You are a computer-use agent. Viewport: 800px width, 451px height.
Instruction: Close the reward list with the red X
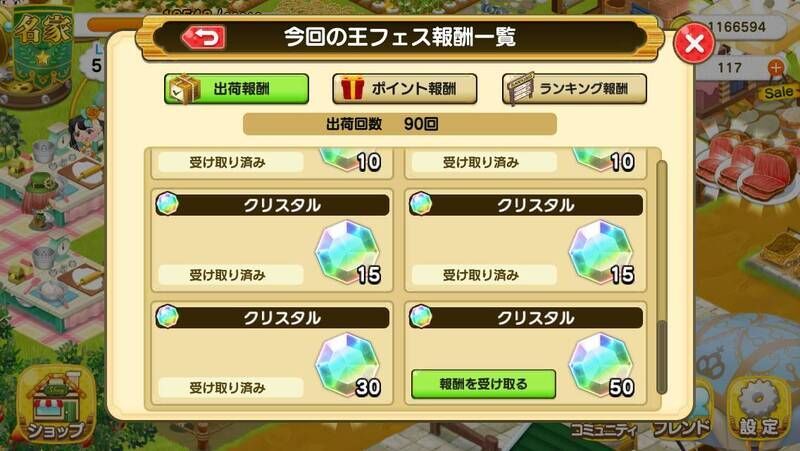694,43
